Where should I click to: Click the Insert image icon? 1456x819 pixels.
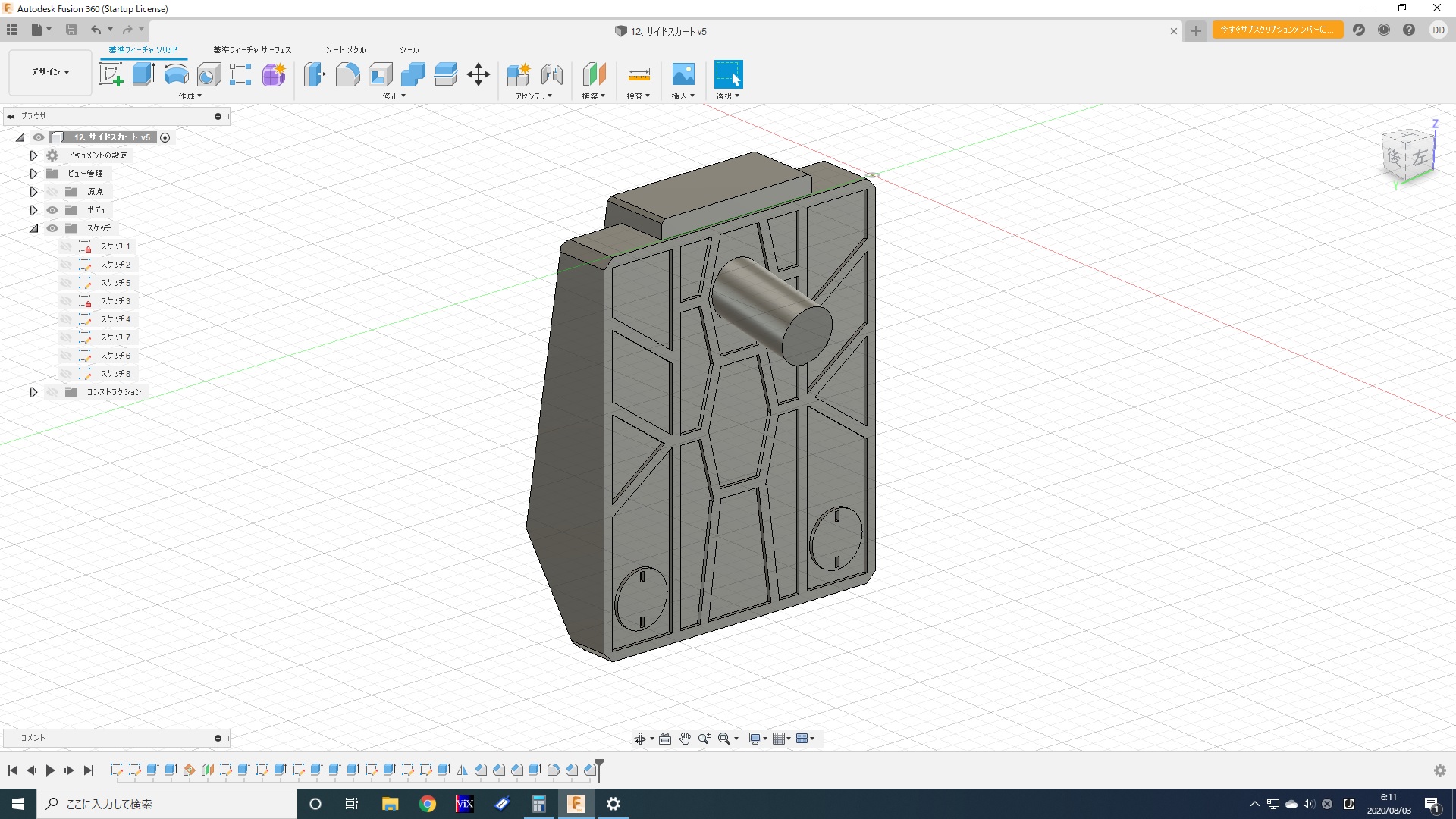coord(682,74)
